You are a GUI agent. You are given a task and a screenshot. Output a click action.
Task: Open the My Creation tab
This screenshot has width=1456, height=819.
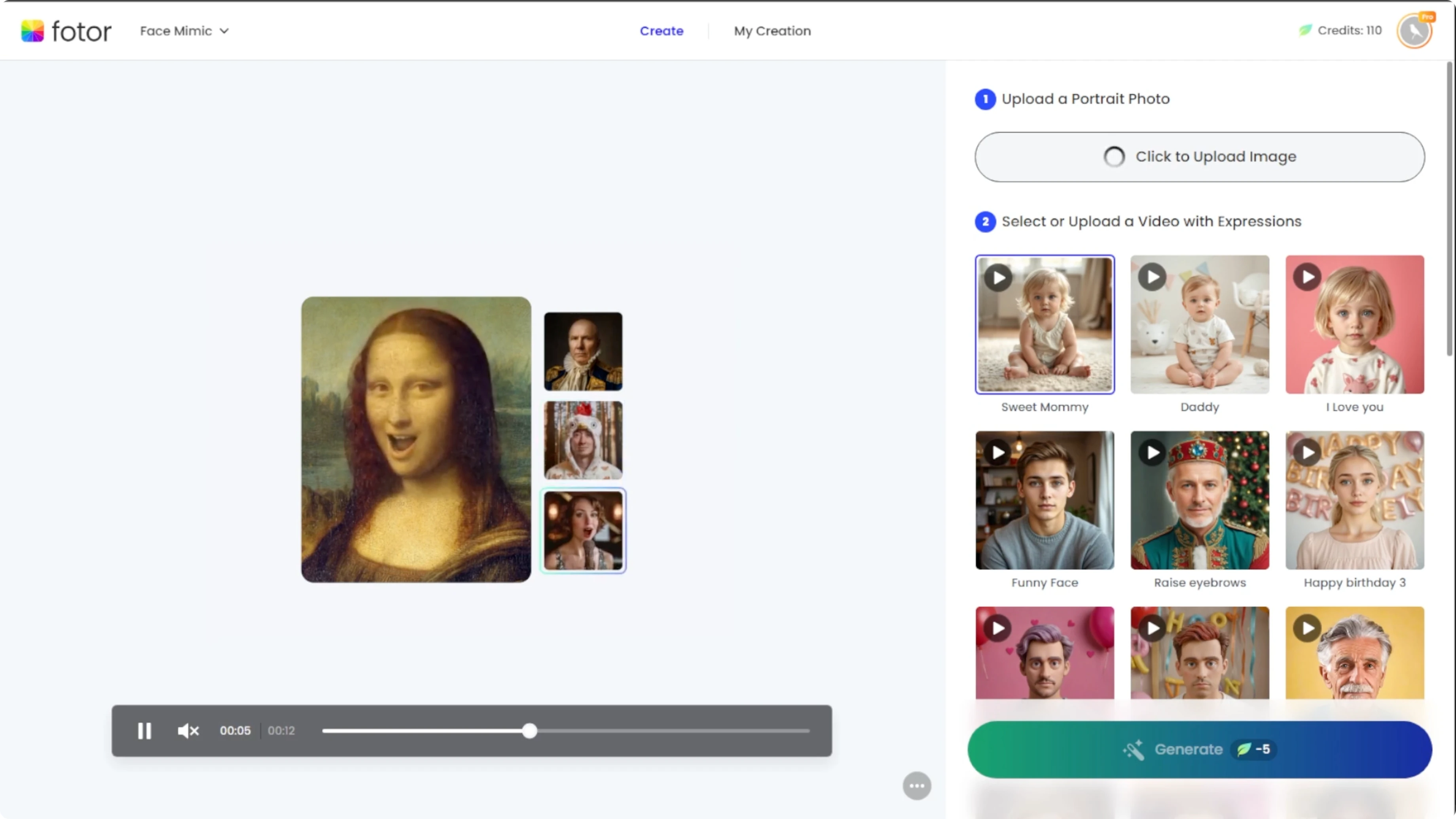pos(772,31)
